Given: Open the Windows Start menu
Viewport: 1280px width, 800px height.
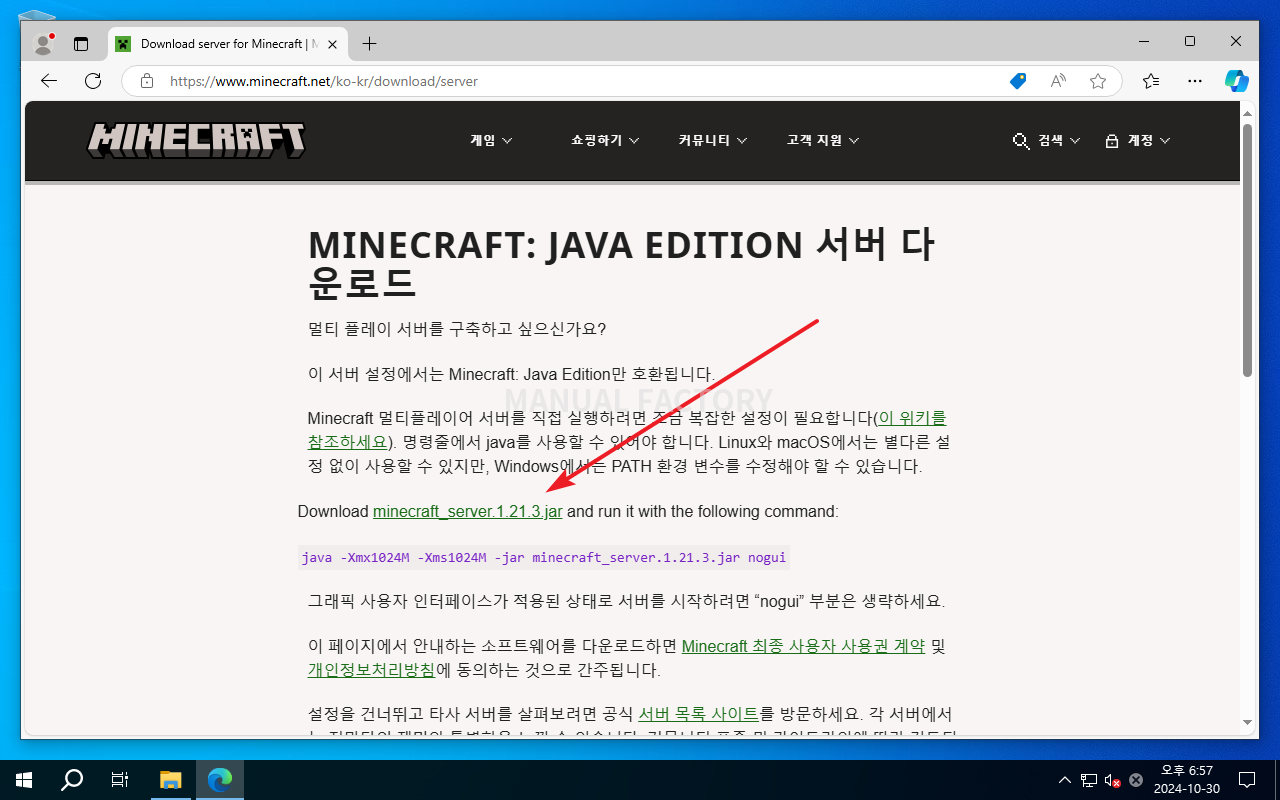Looking at the screenshot, I should tap(24, 780).
